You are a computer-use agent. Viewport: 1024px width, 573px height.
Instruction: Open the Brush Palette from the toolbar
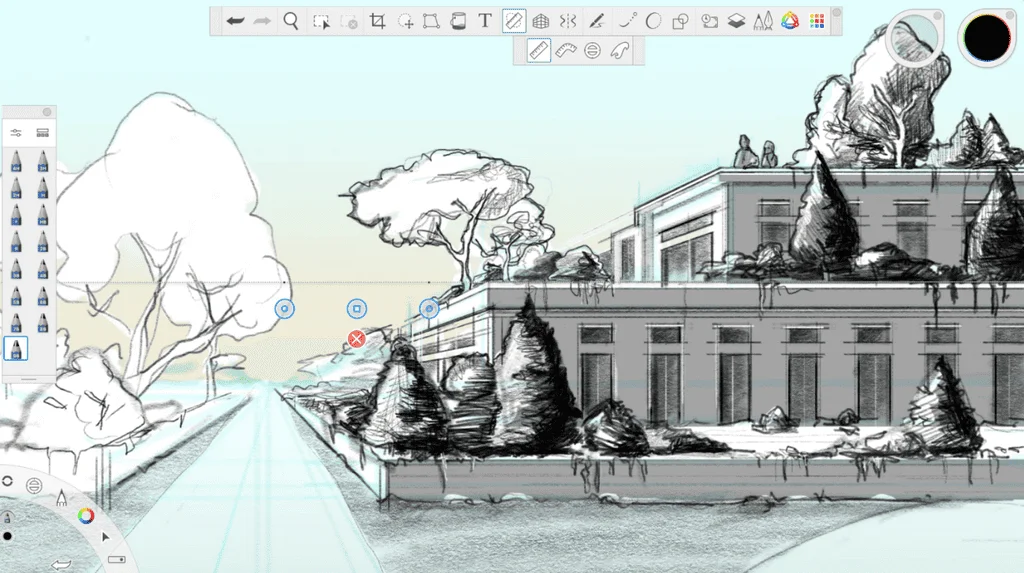click(x=763, y=22)
